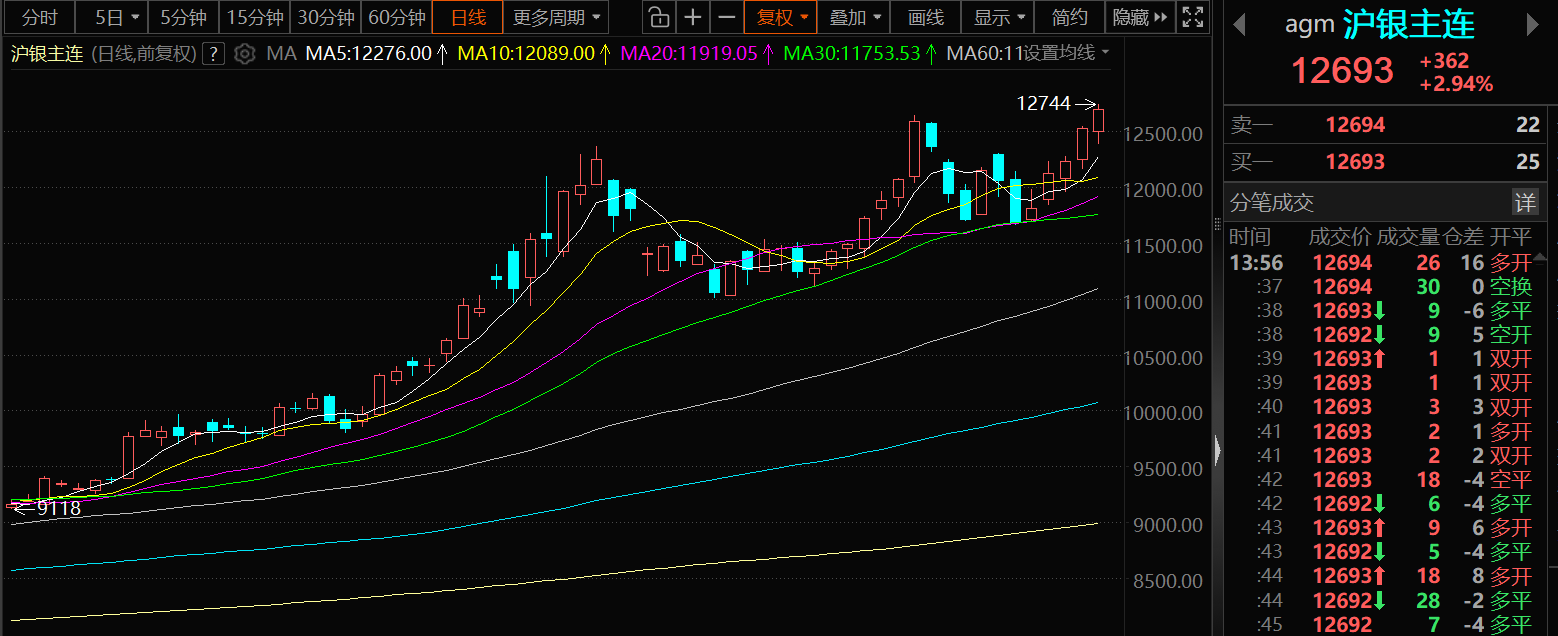This screenshot has width=1558, height=636.
Task: Zoom out chart with minus icon
Action: click(726, 17)
